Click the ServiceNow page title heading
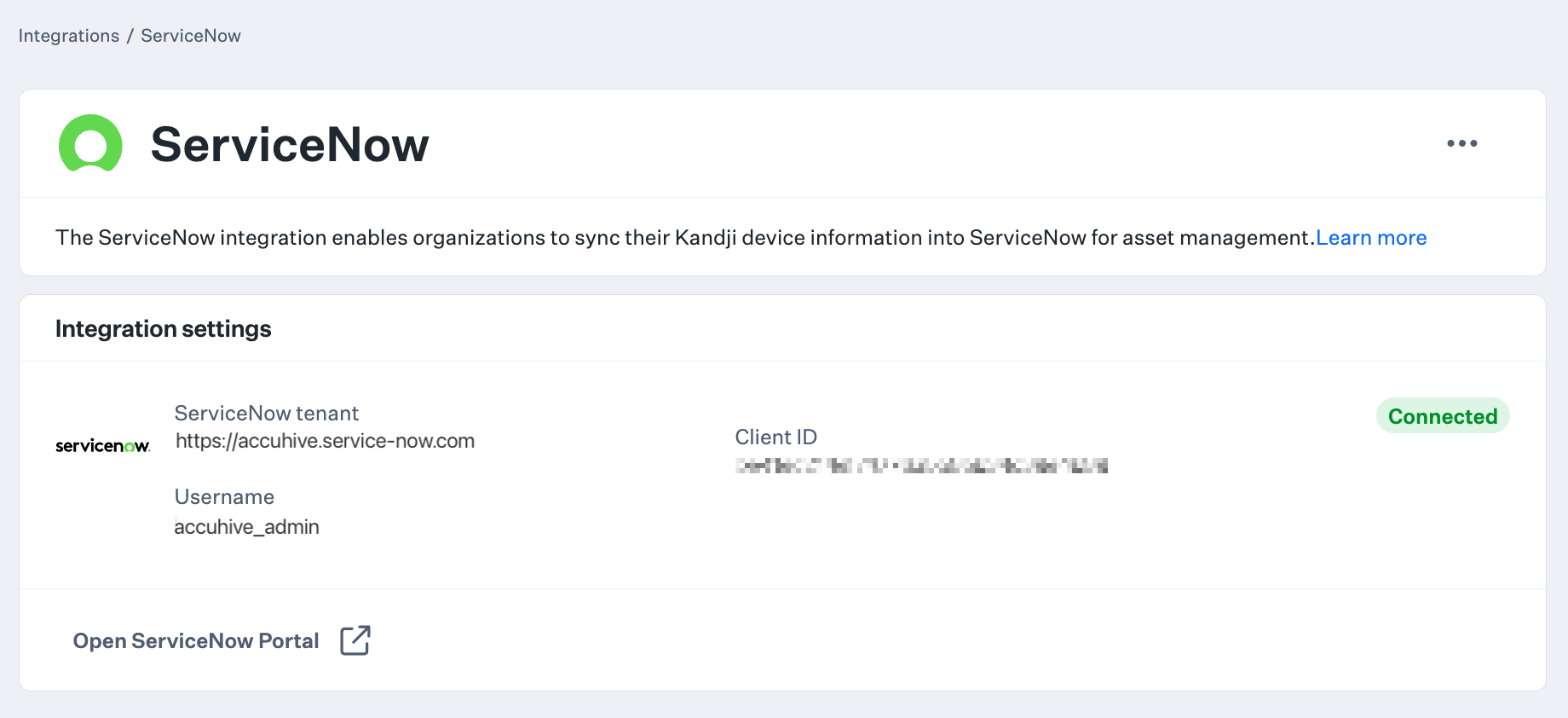This screenshot has height=718, width=1568. click(x=289, y=144)
